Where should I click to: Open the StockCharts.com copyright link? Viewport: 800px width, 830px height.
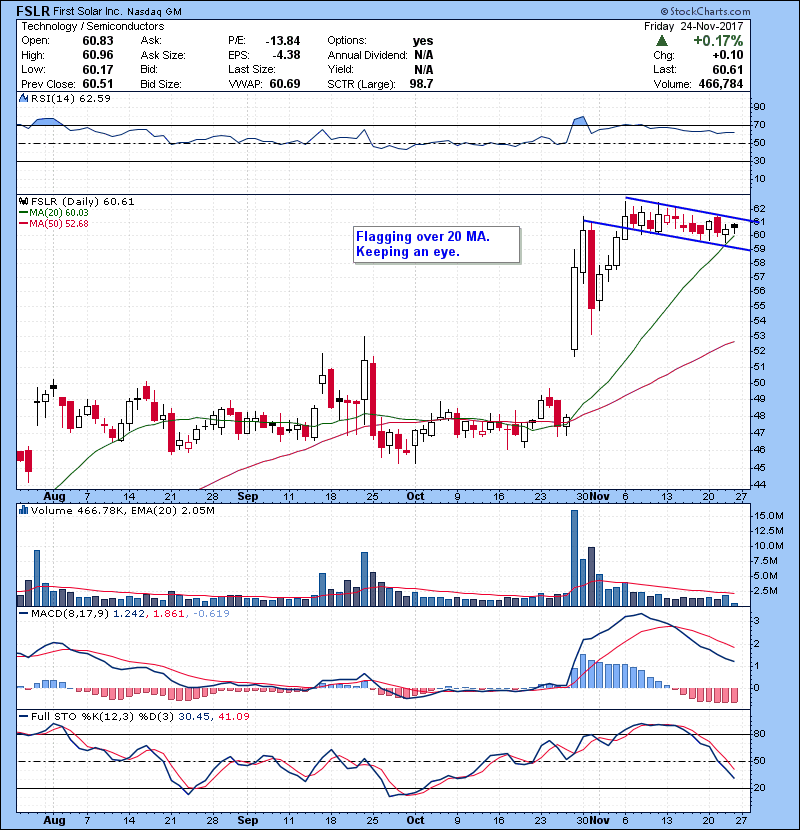(705, 11)
